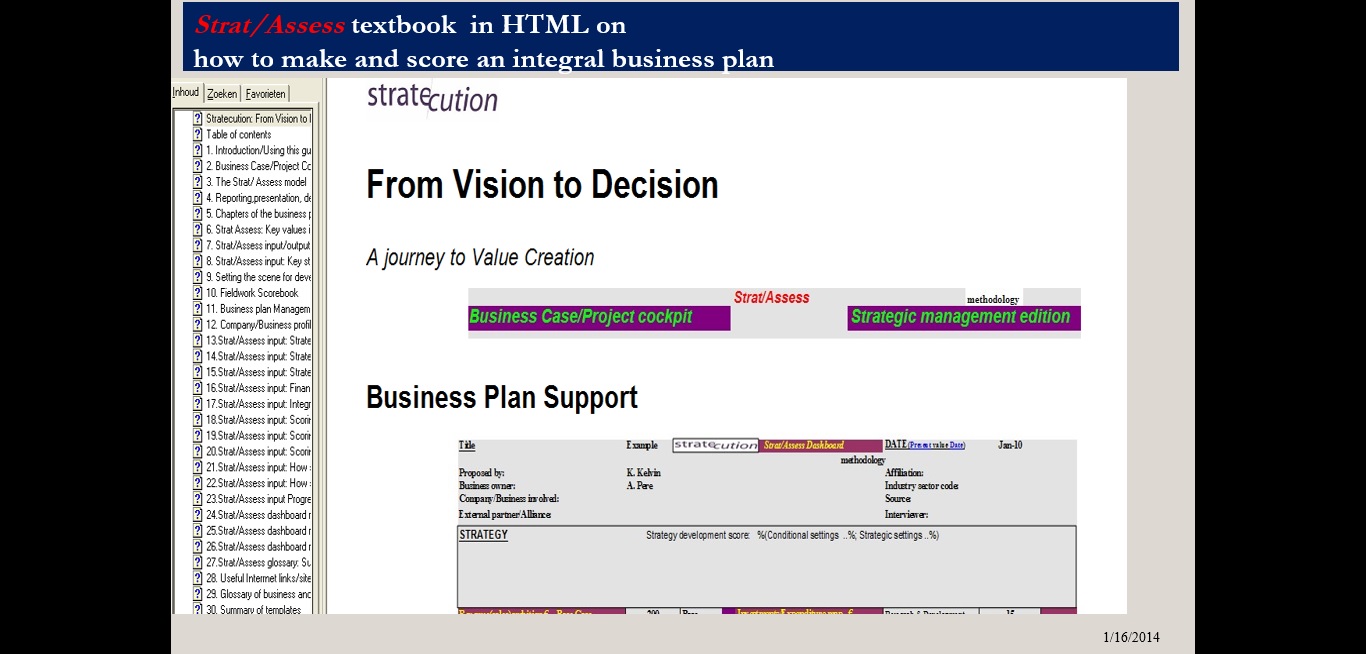Screen dimensions: 1366x654
Task: Select '6. Strat Assess: Key values' topic
Action: click(x=258, y=230)
